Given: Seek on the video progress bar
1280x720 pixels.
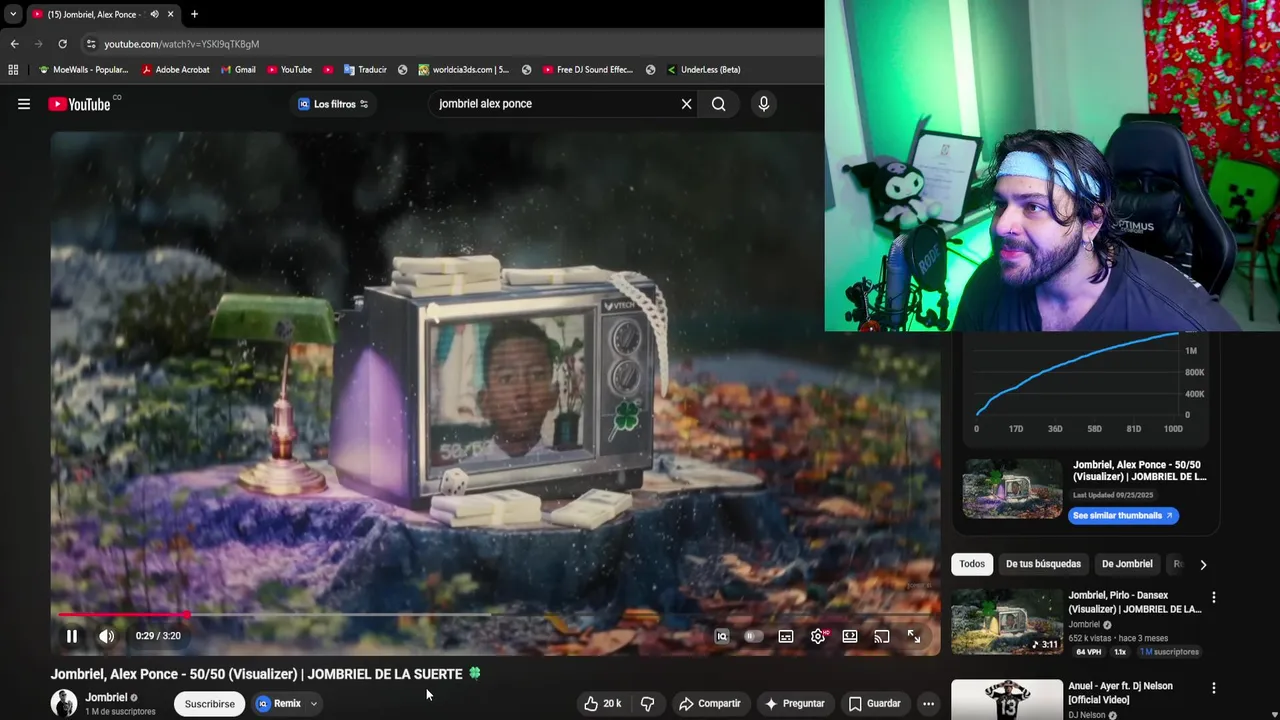Looking at the screenshot, I should click(495, 615).
